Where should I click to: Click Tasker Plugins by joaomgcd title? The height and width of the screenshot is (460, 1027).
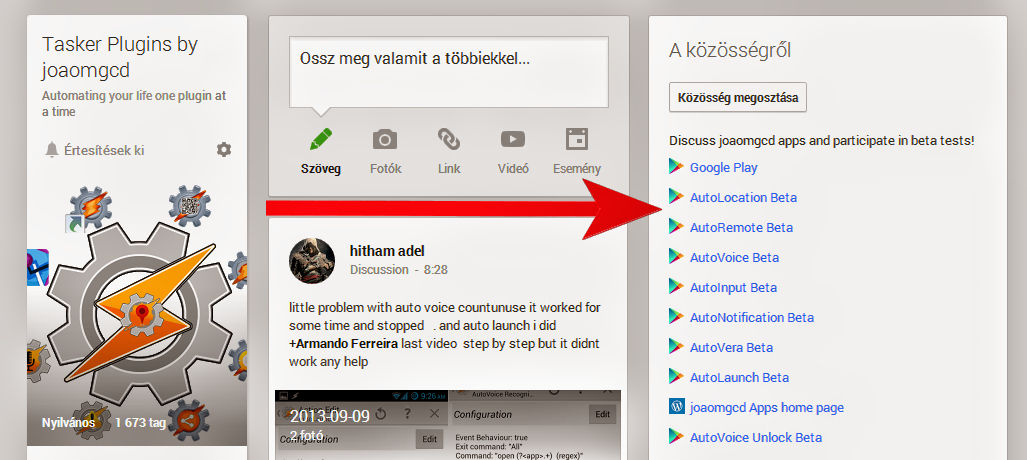coord(120,57)
